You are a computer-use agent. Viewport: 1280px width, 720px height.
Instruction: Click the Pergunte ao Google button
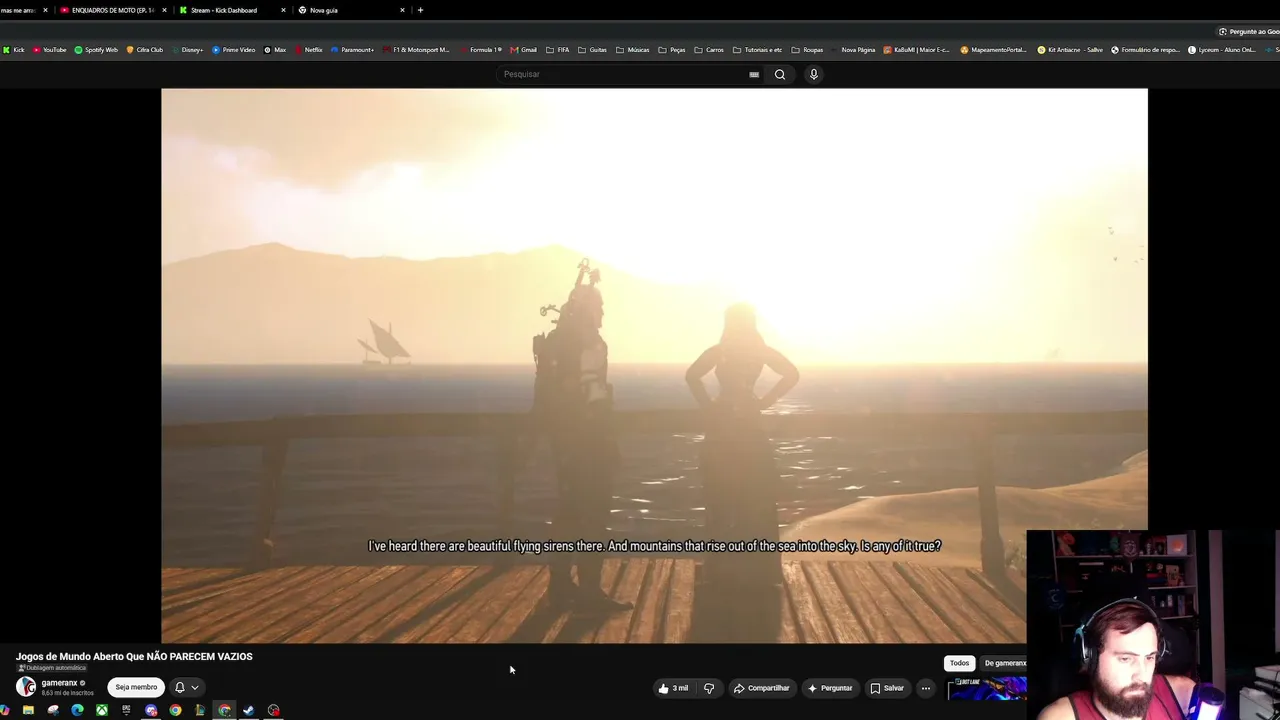[x=1248, y=32]
